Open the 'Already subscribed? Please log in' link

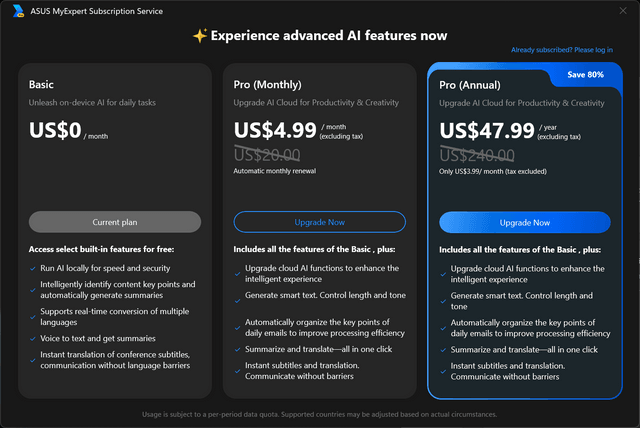562,50
